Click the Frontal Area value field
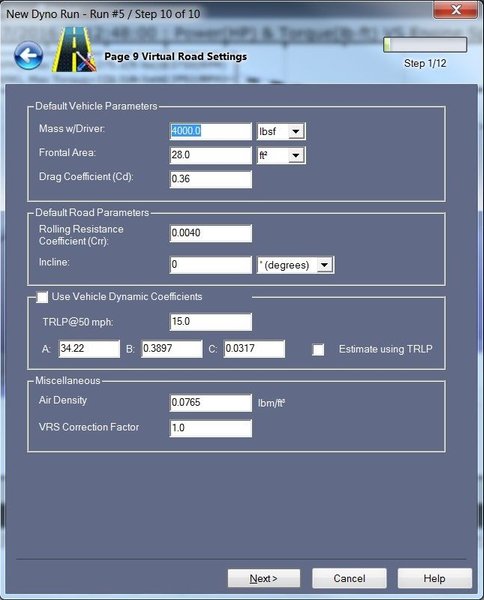 click(x=211, y=155)
